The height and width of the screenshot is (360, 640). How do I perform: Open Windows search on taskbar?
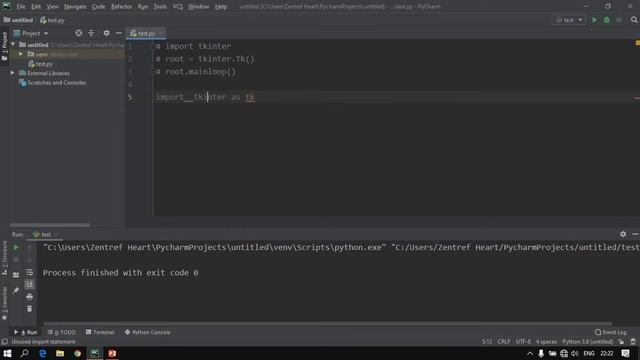24,353
